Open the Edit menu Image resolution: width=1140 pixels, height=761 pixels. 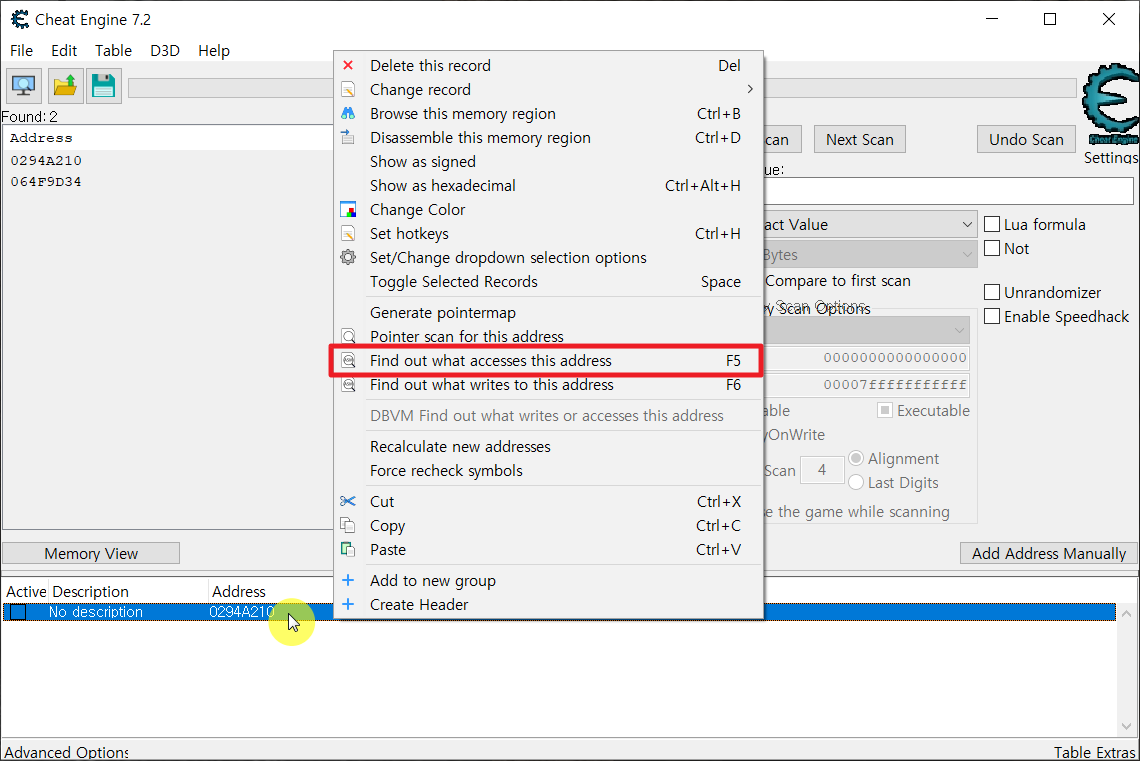(x=64, y=51)
